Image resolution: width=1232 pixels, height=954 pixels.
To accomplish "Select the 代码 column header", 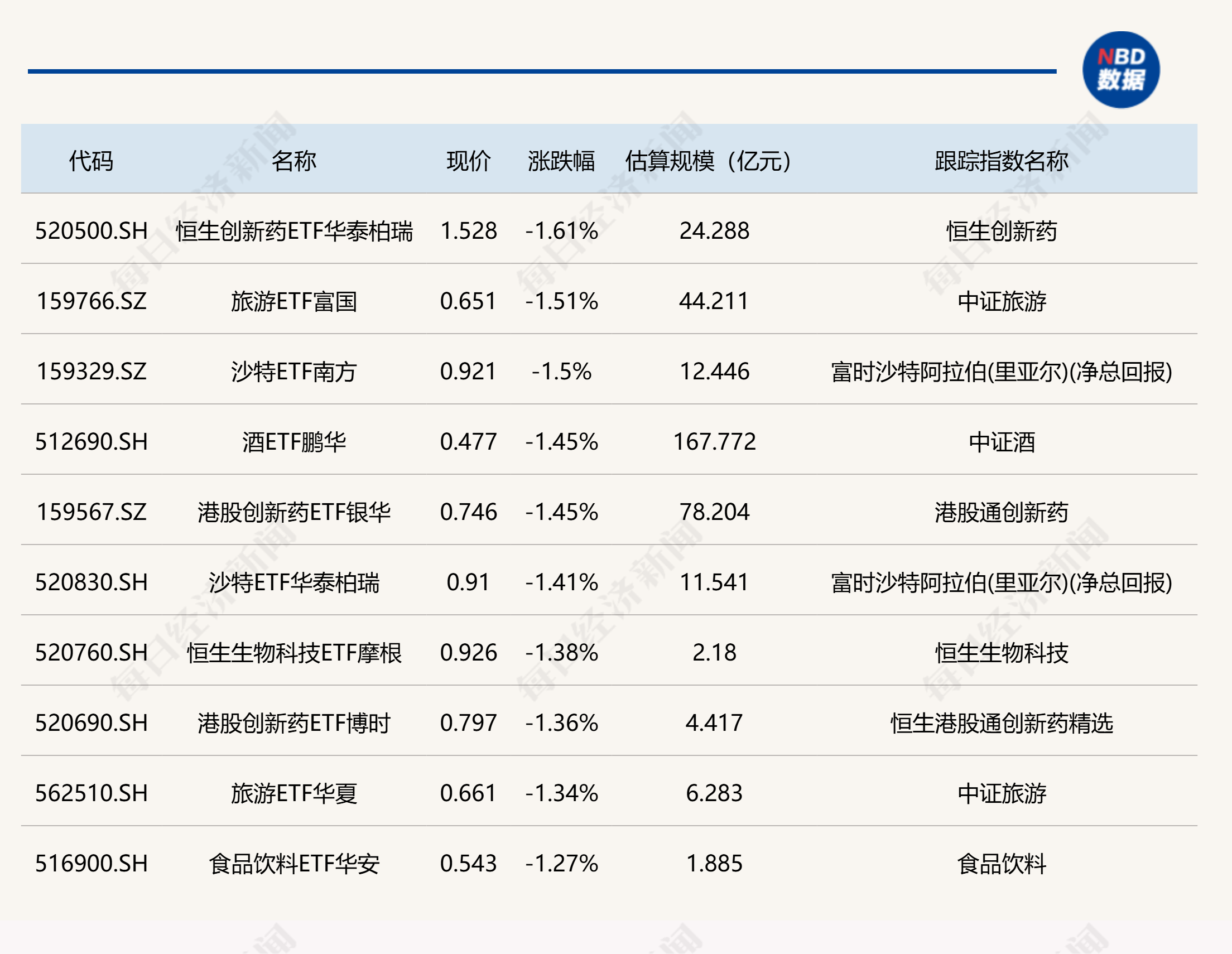I will tap(92, 161).
